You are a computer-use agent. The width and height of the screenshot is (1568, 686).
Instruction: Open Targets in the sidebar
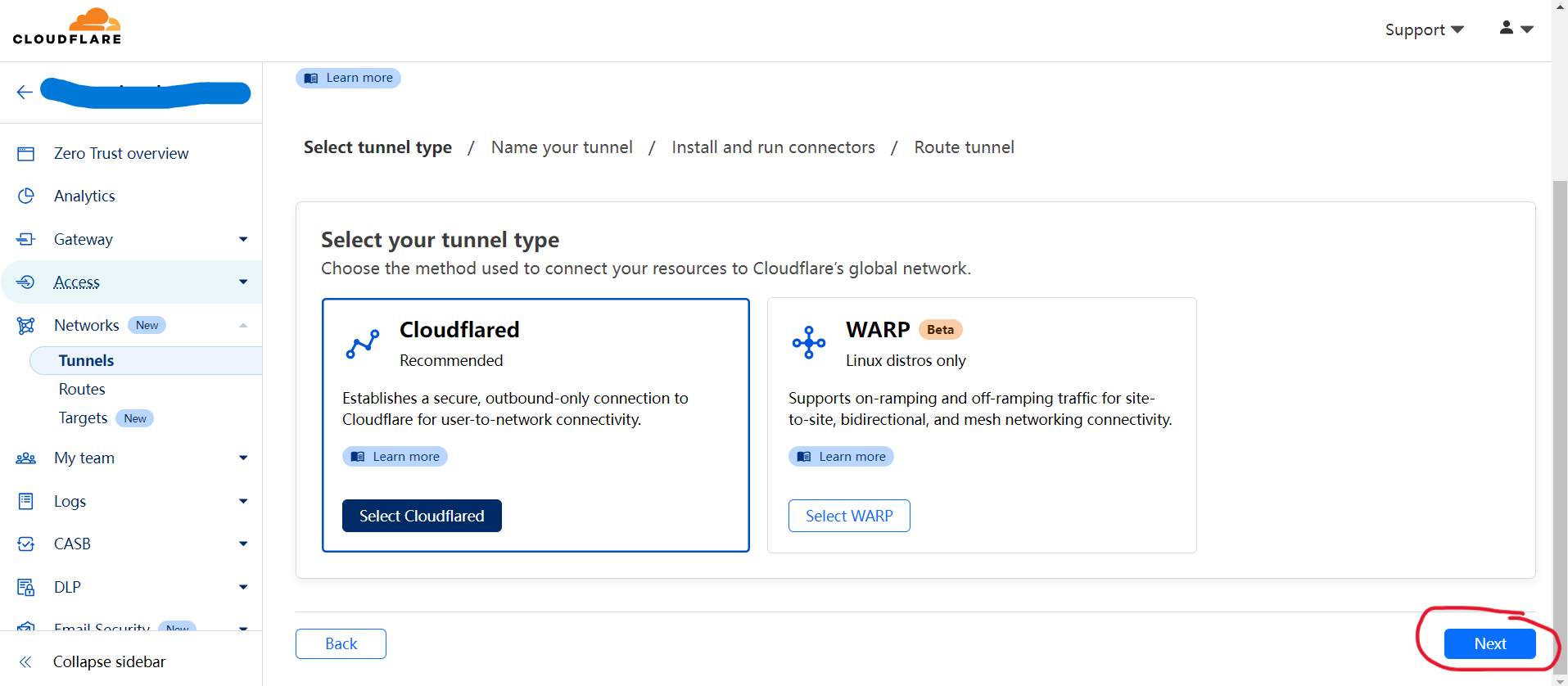(83, 418)
